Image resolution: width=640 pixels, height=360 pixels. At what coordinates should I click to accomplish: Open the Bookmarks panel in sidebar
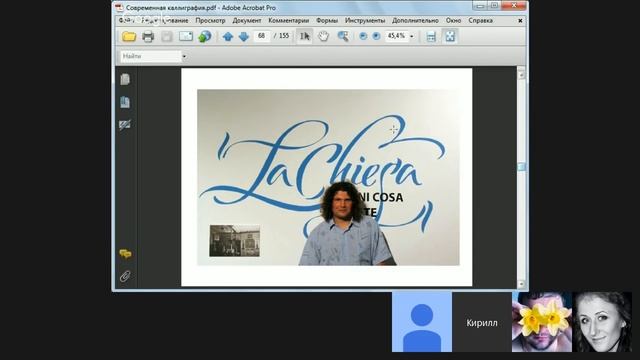click(125, 102)
